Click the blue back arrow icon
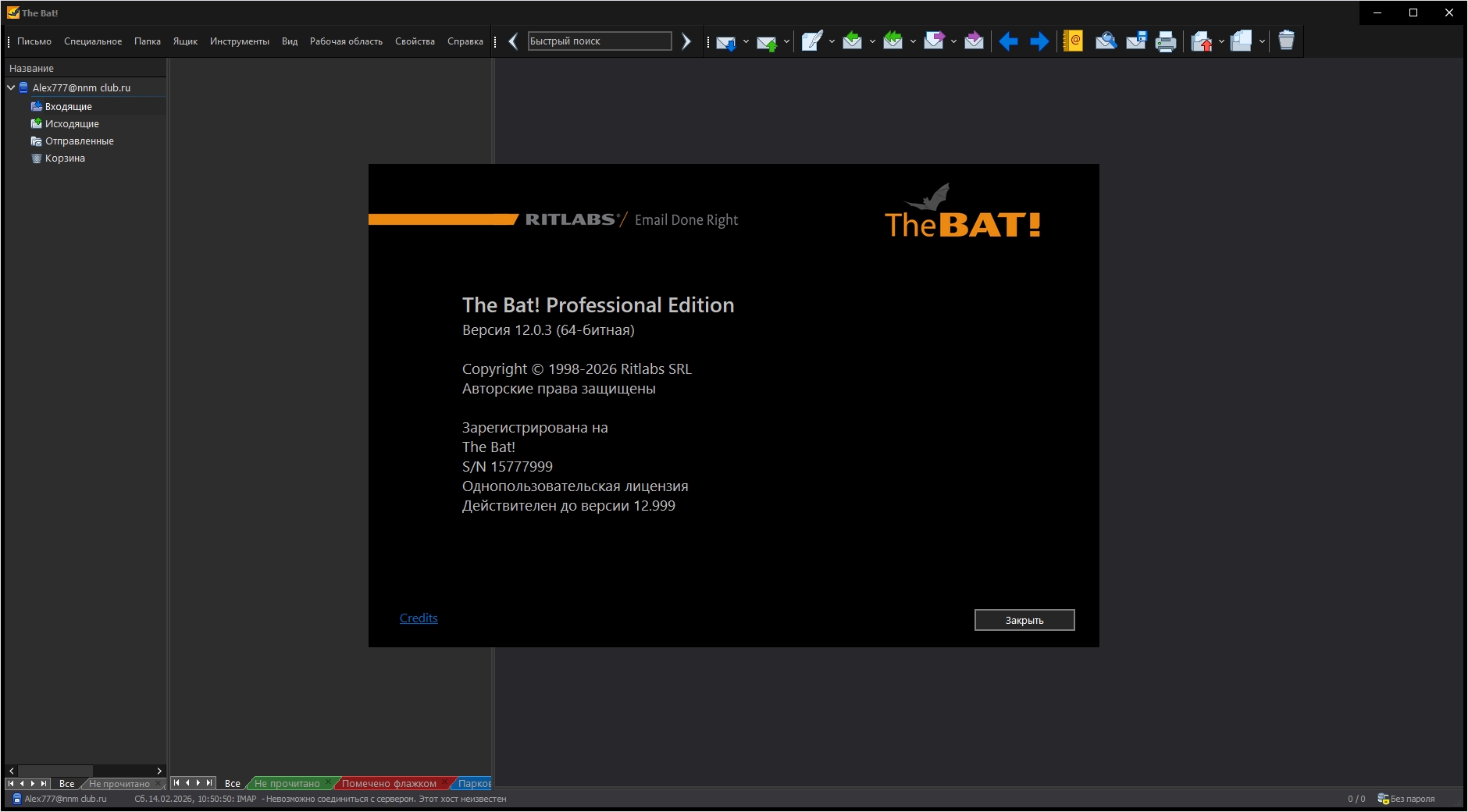Viewport: 1468px width, 812px height. [1008, 41]
